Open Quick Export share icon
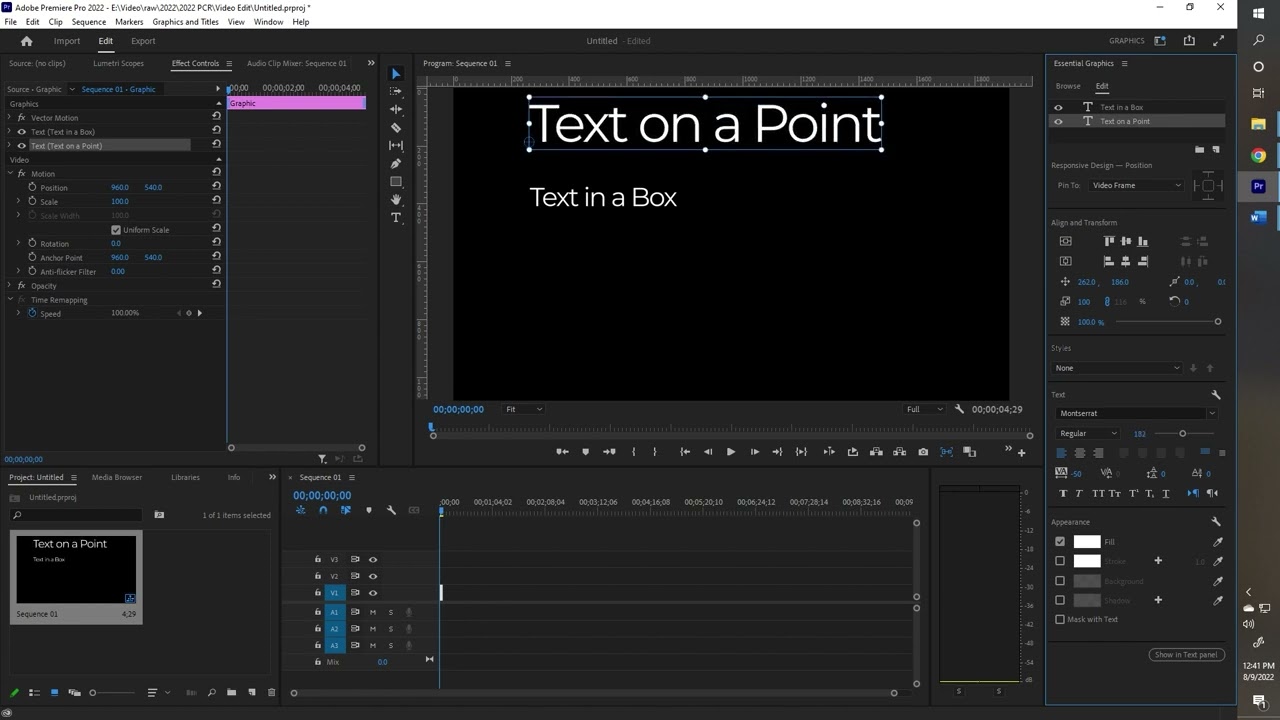Image resolution: width=1280 pixels, height=720 pixels. point(1189,41)
